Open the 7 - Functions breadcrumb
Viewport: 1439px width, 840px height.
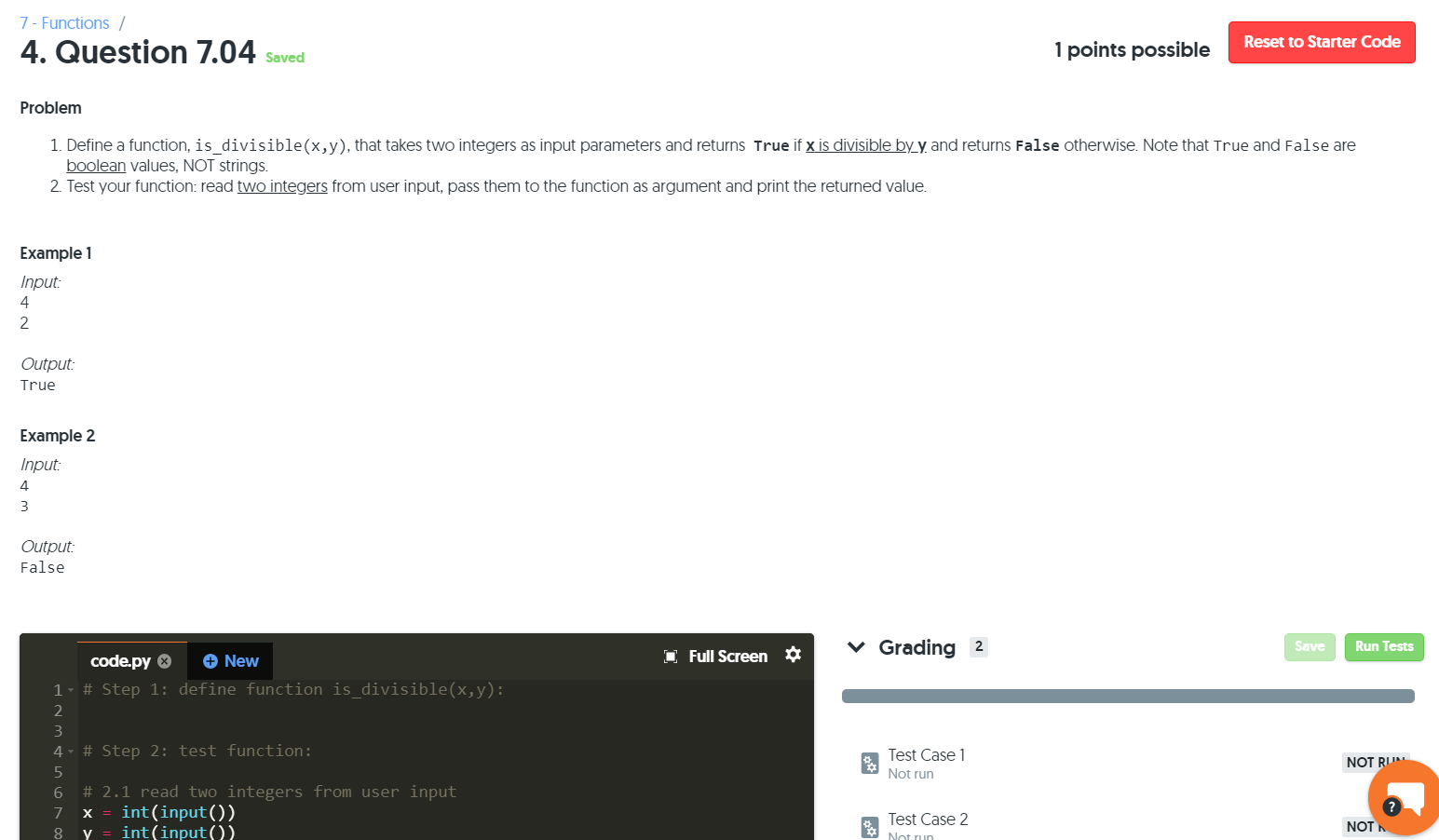(63, 22)
